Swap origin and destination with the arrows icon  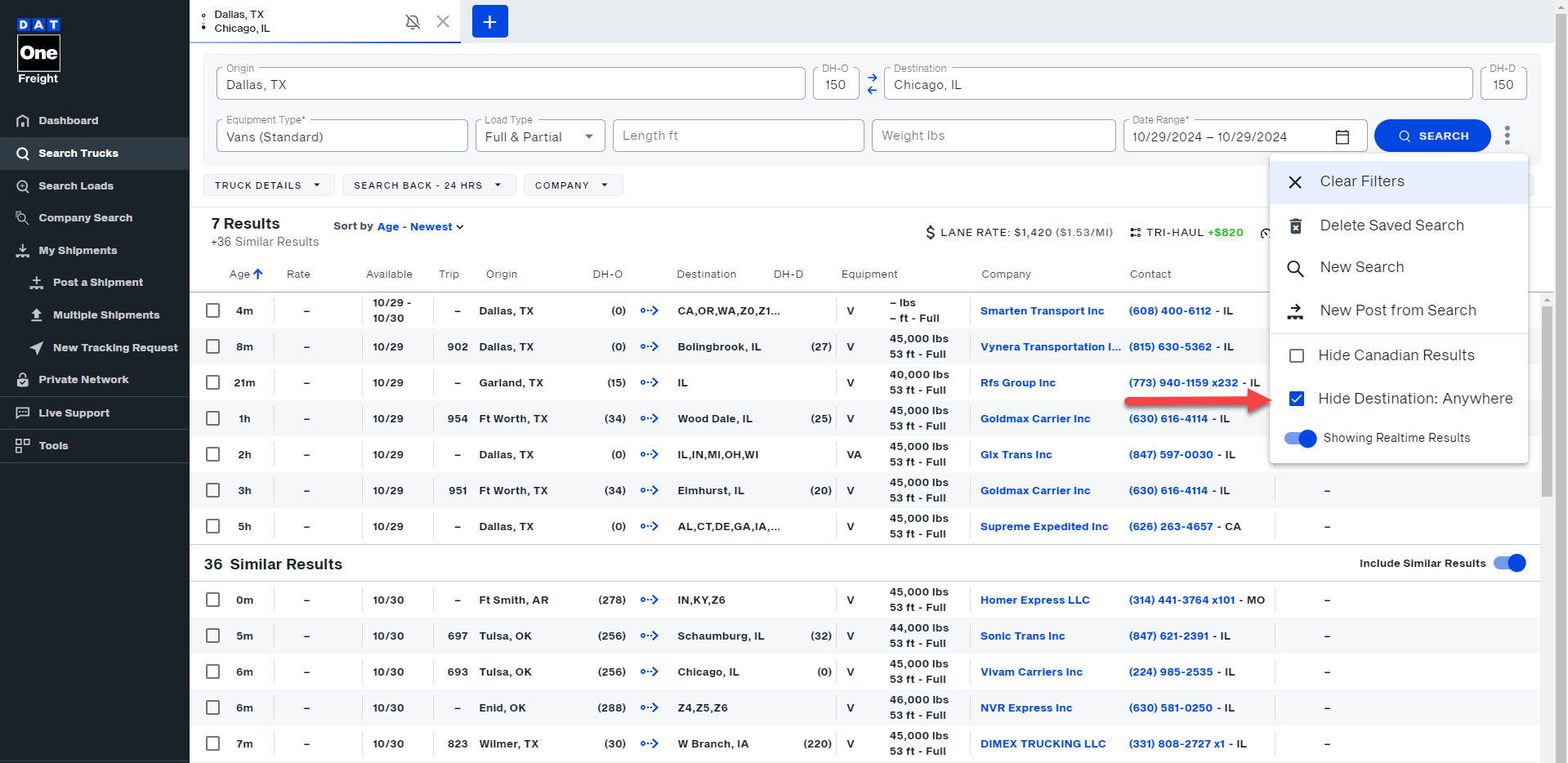click(872, 84)
